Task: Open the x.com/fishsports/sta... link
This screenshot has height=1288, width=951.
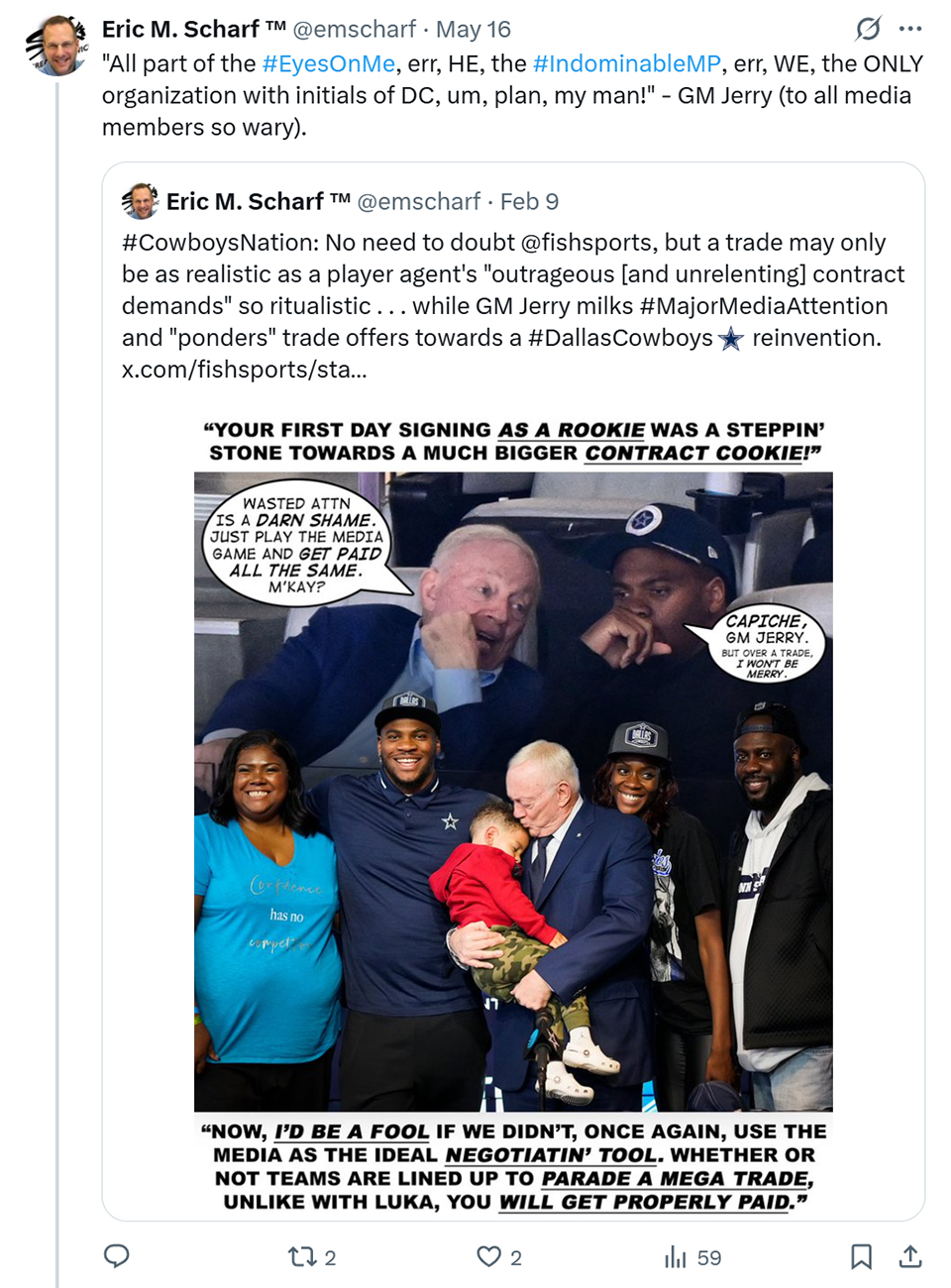Action: (245, 370)
